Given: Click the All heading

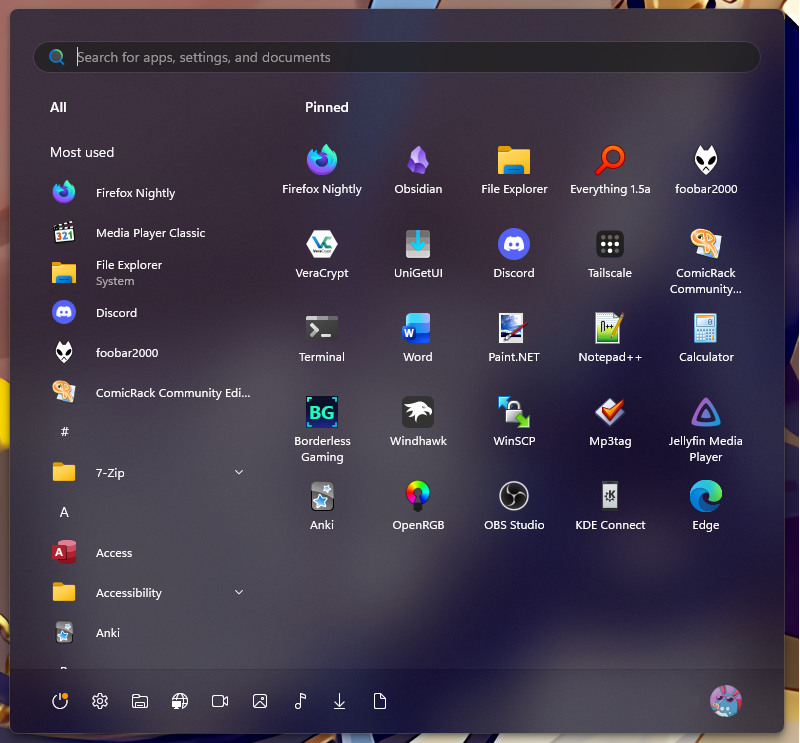Looking at the screenshot, I should click(x=58, y=107).
